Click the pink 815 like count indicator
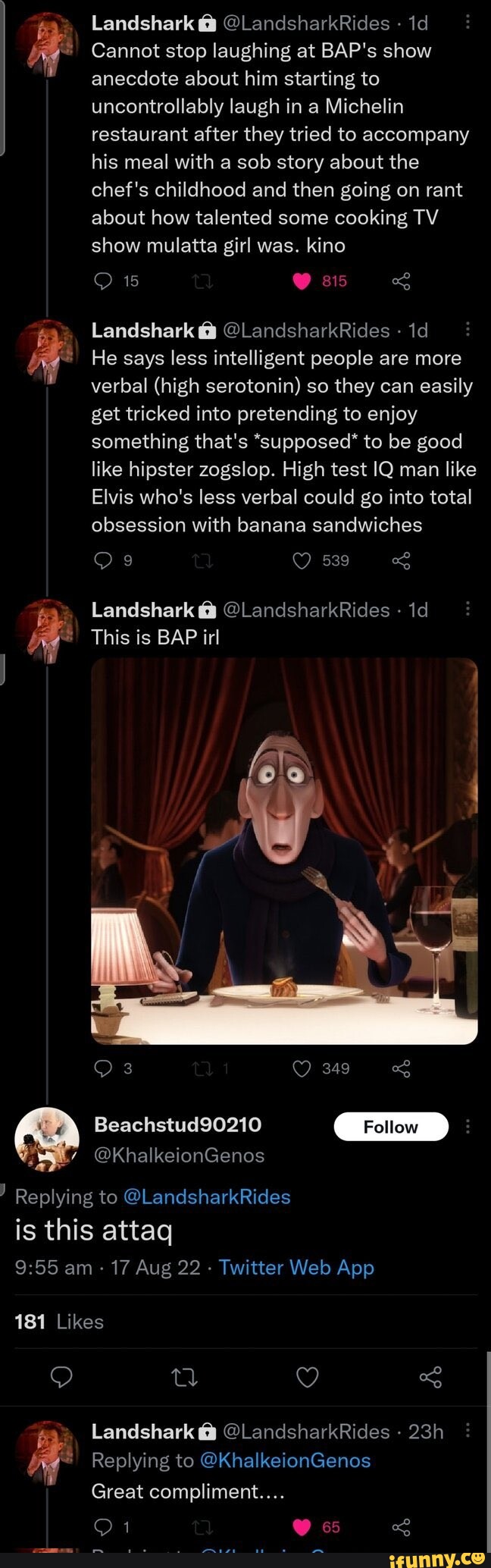491x1568 pixels. 331,281
